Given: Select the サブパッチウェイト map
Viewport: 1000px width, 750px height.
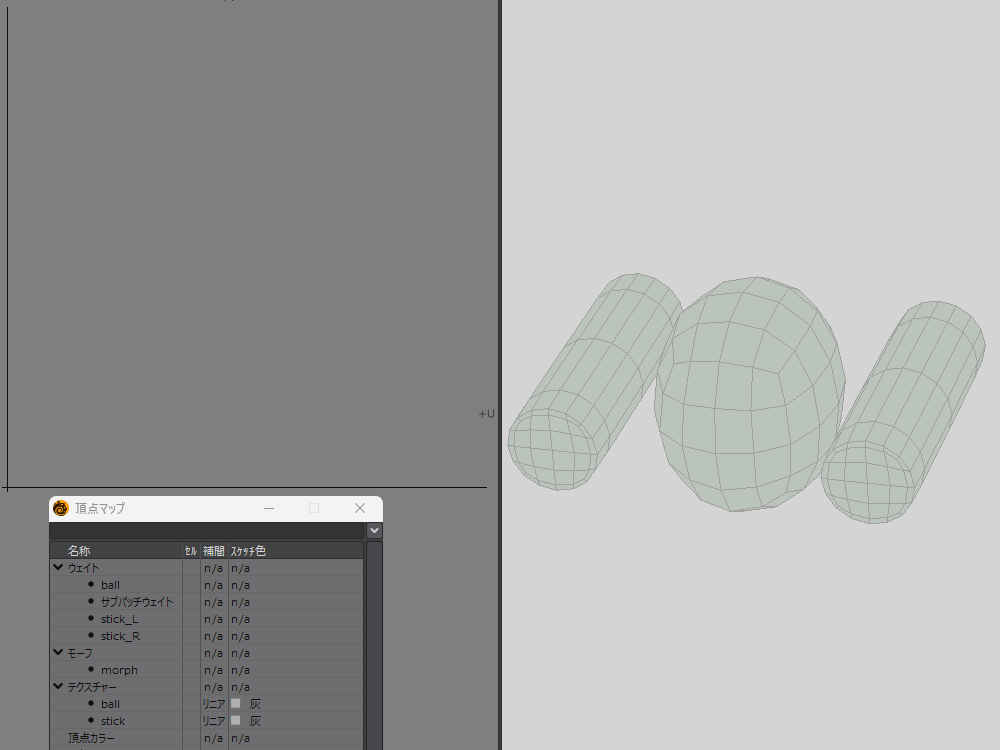Looking at the screenshot, I should (136, 602).
